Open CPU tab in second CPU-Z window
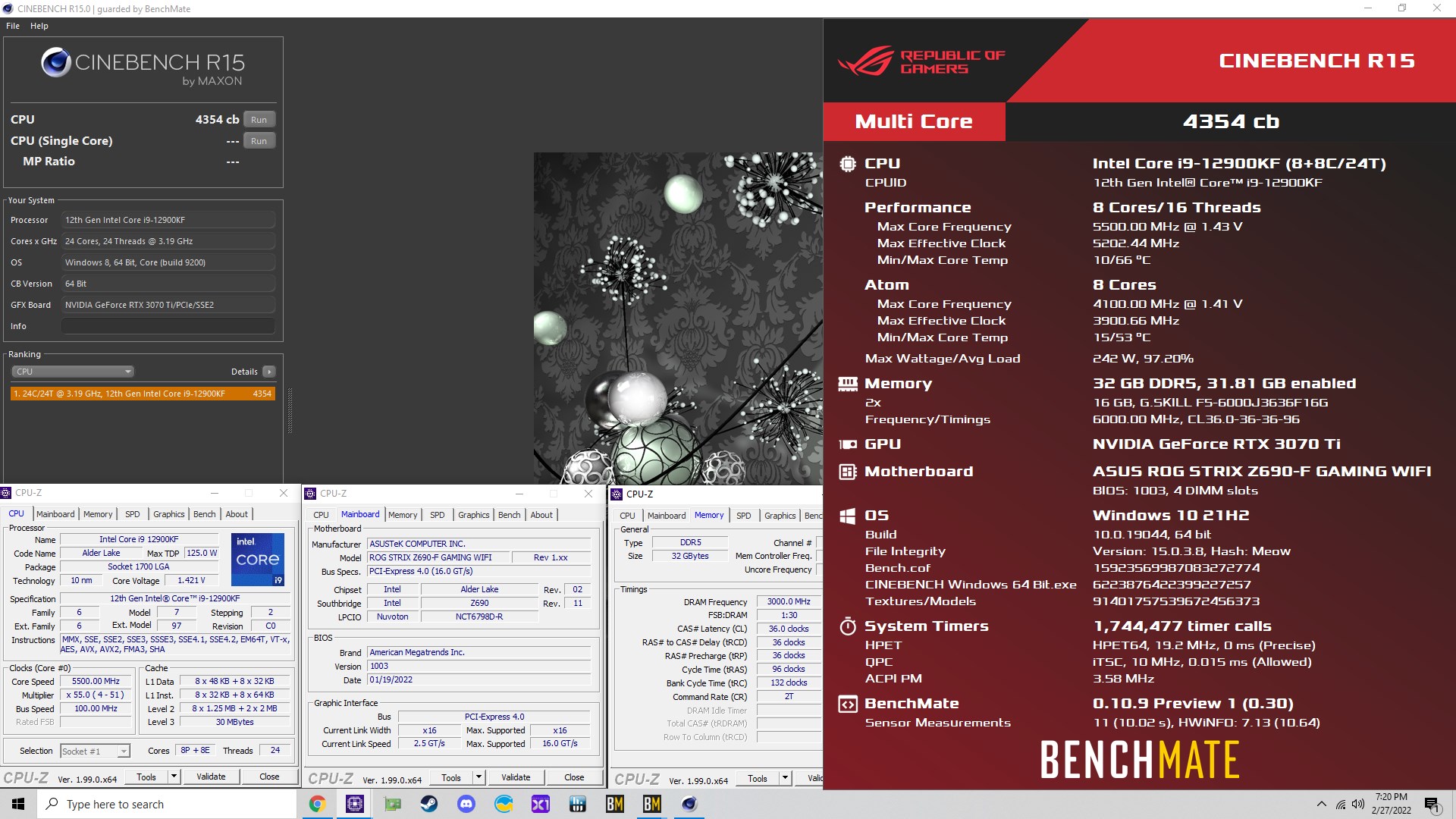 tap(322, 515)
